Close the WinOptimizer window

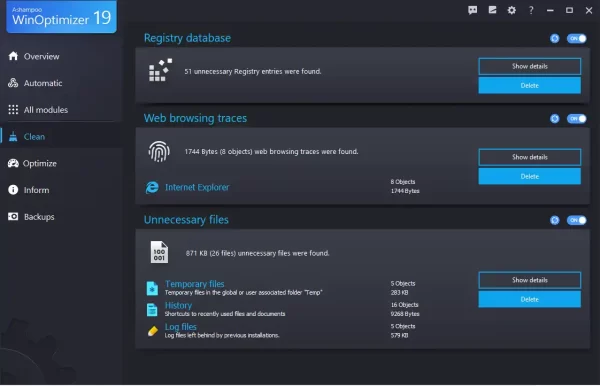point(589,11)
